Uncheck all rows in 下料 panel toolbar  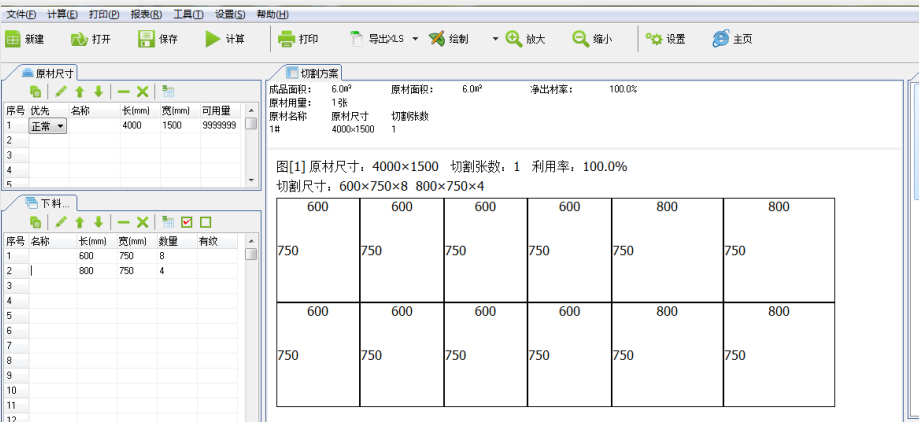205,222
